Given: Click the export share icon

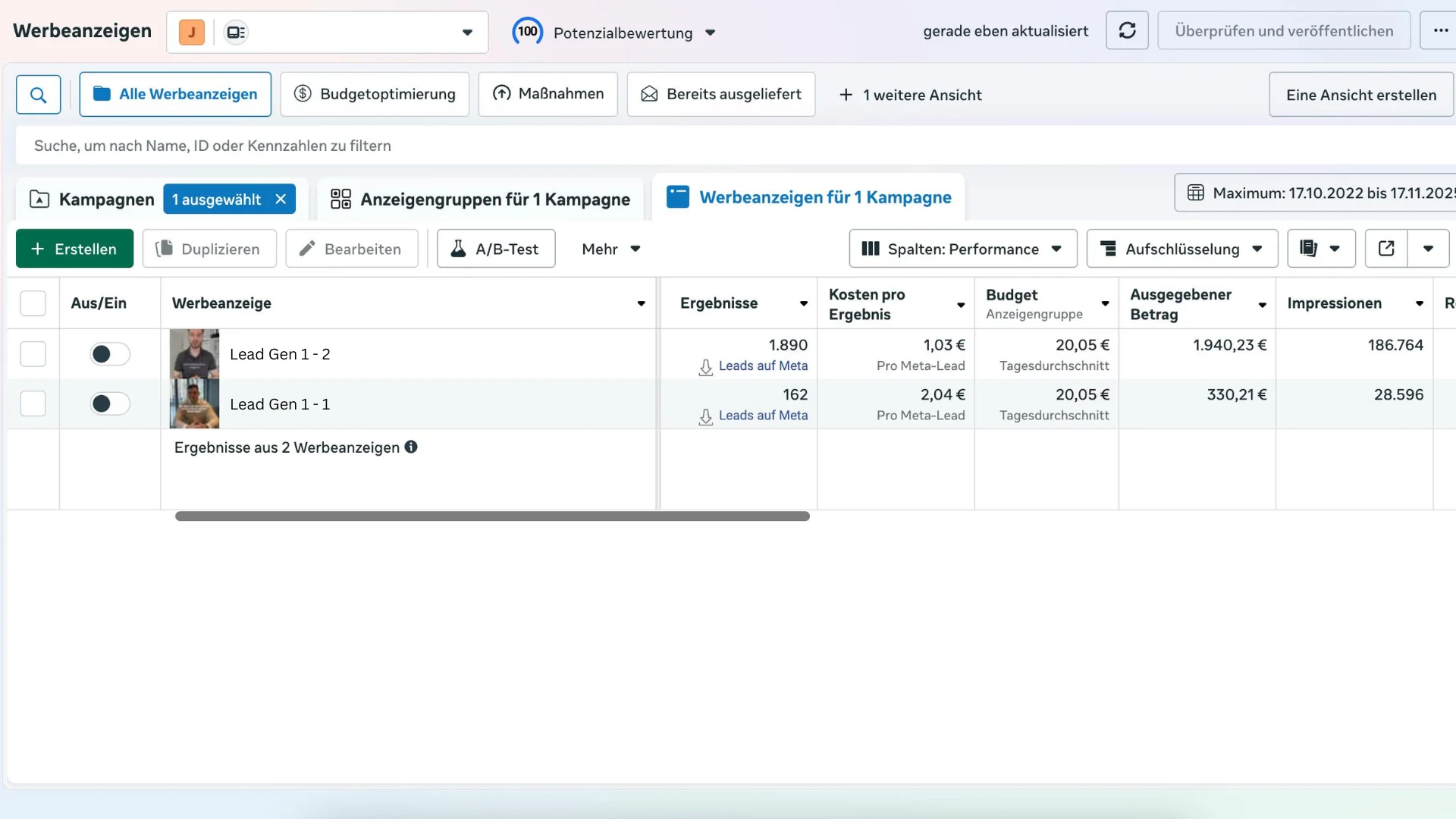Looking at the screenshot, I should click(1385, 249).
